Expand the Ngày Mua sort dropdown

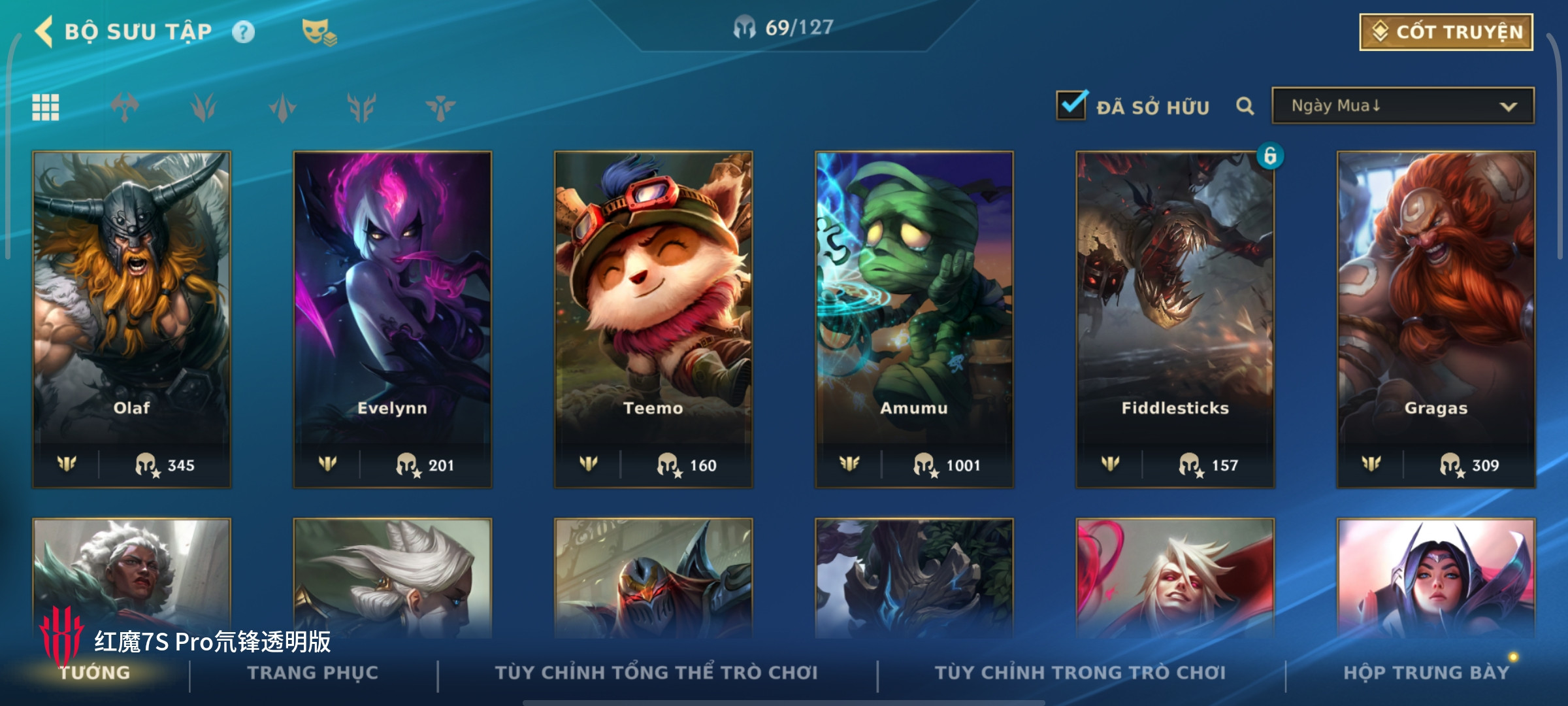[x=1403, y=106]
